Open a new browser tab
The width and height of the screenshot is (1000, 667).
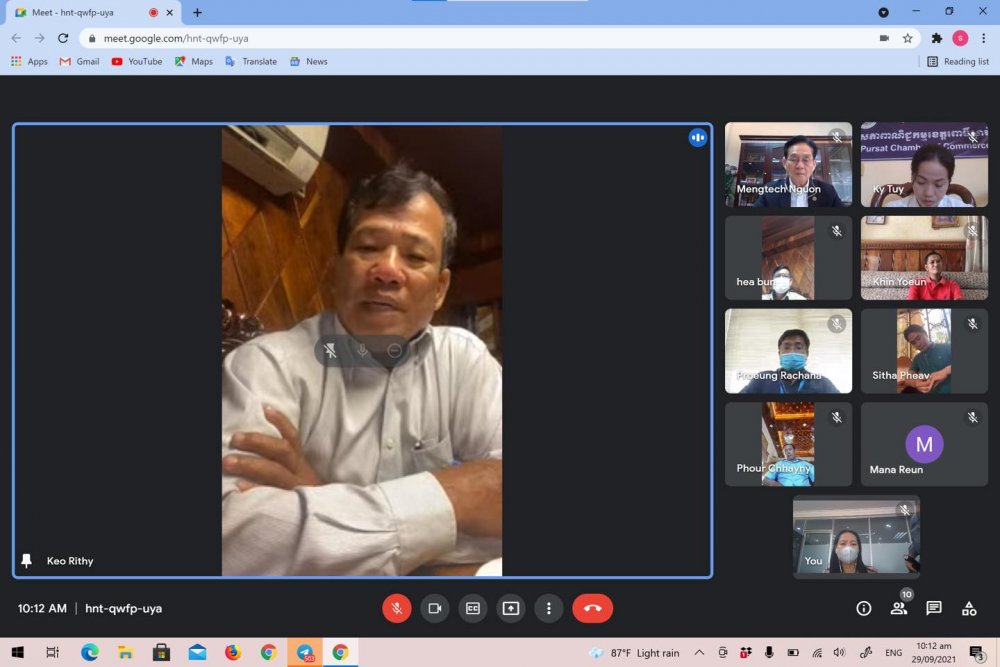pos(197,12)
